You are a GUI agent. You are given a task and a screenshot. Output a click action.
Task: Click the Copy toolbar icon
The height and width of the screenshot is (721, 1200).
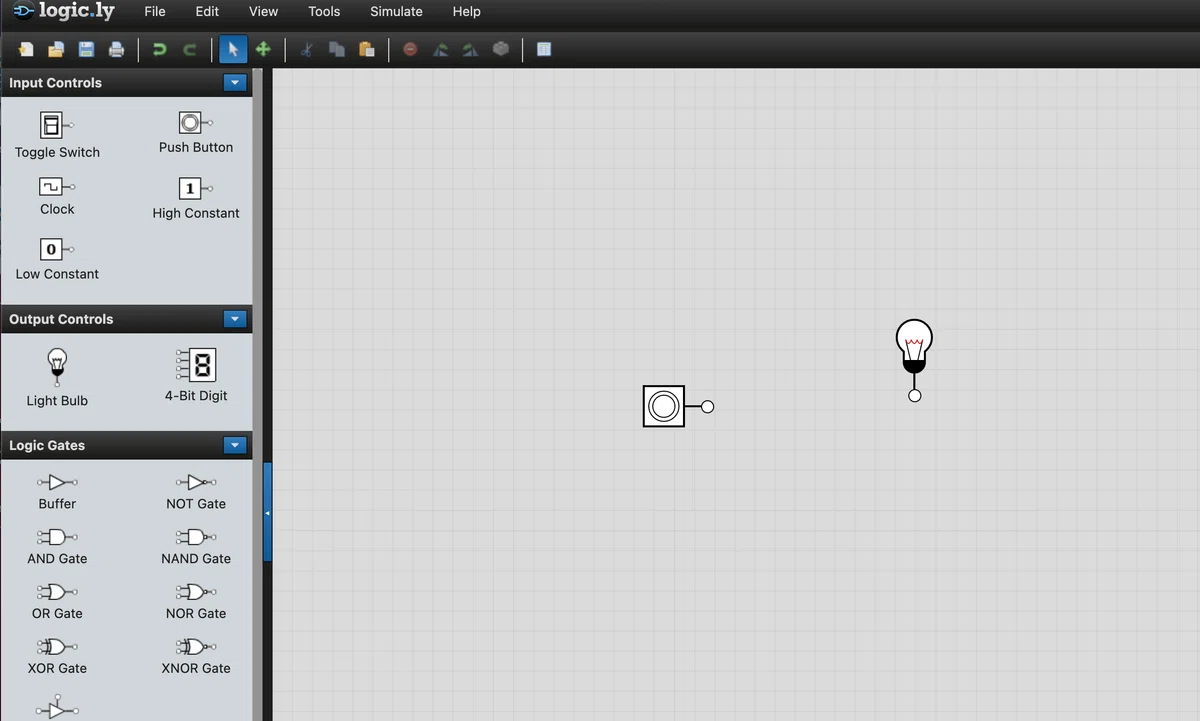coord(337,49)
